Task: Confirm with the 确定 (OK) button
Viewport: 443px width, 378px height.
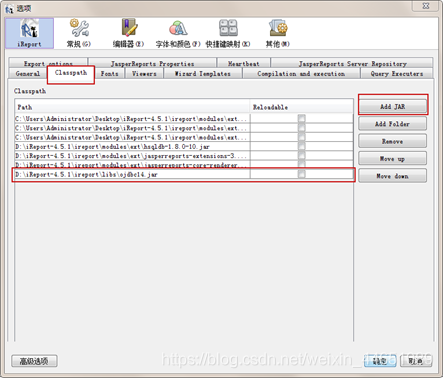Action: click(x=380, y=361)
